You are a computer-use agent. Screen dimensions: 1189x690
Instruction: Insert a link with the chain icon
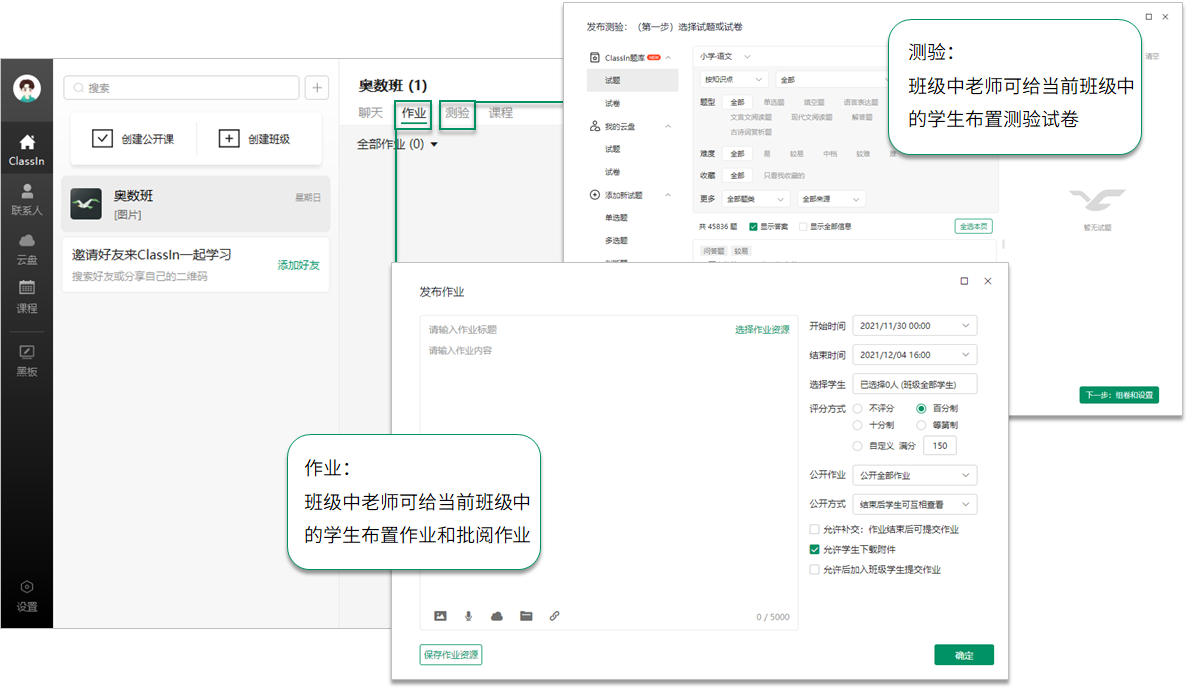(554, 616)
